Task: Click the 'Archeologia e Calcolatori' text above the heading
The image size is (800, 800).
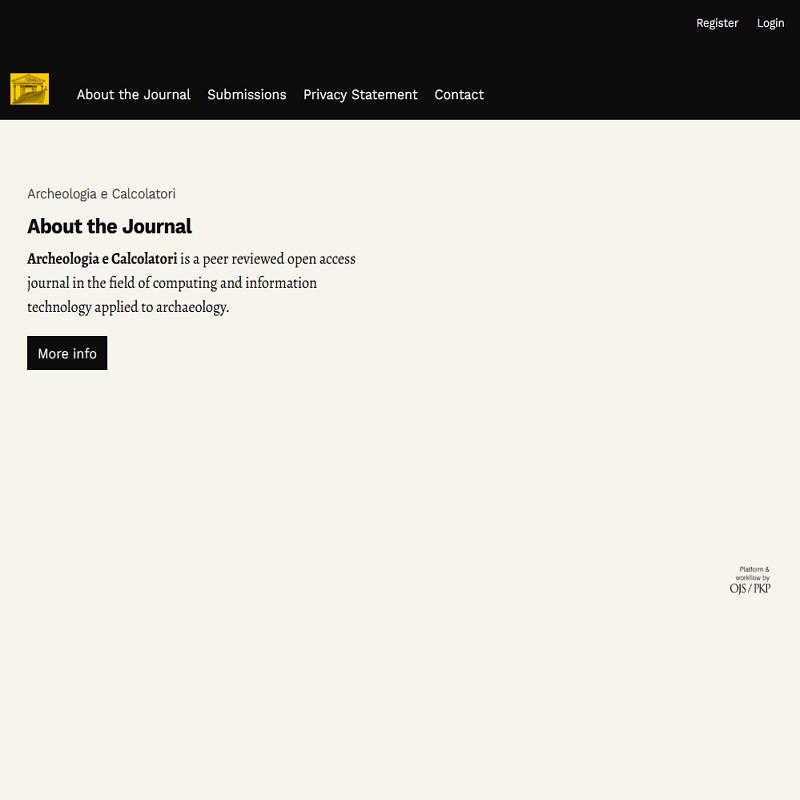Action: tap(102, 194)
